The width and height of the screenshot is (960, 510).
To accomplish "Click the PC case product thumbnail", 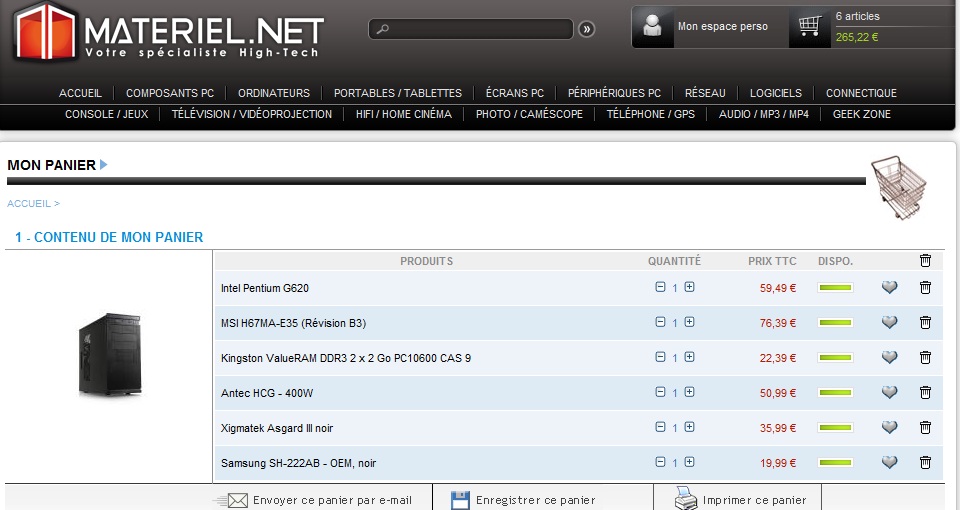I will [108, 355].
